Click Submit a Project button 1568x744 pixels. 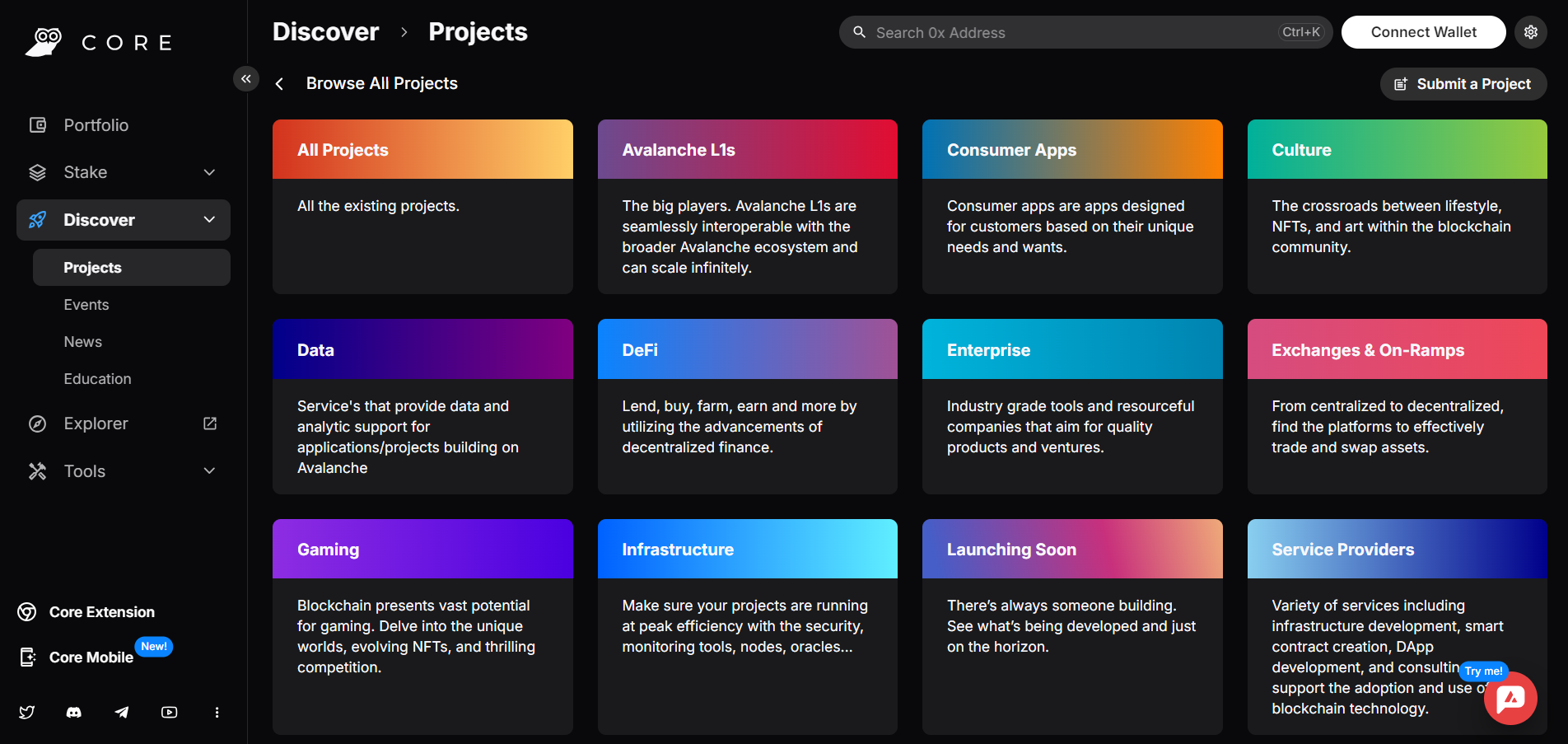pos(1463,84)
